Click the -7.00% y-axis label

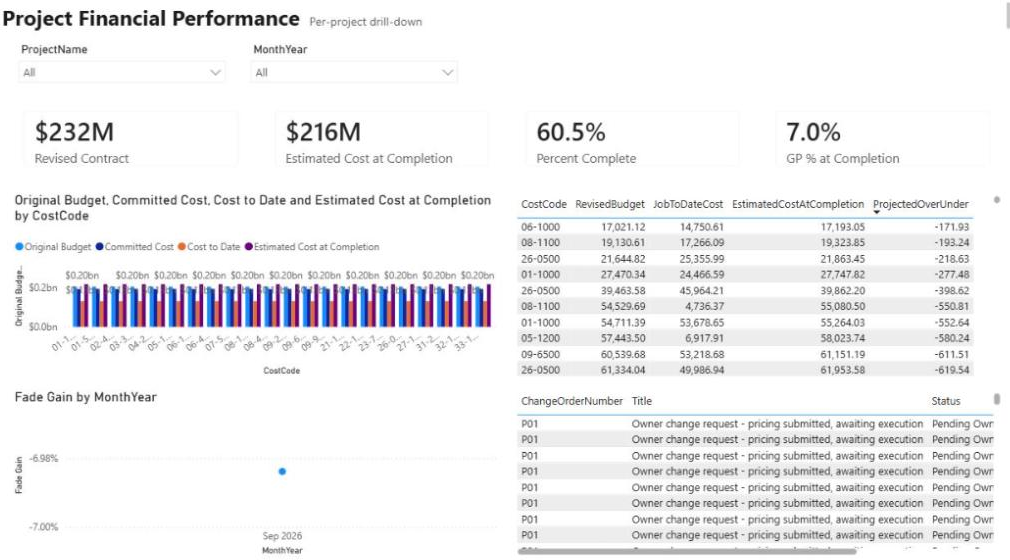pyautogui.click(x=44, y=527)
